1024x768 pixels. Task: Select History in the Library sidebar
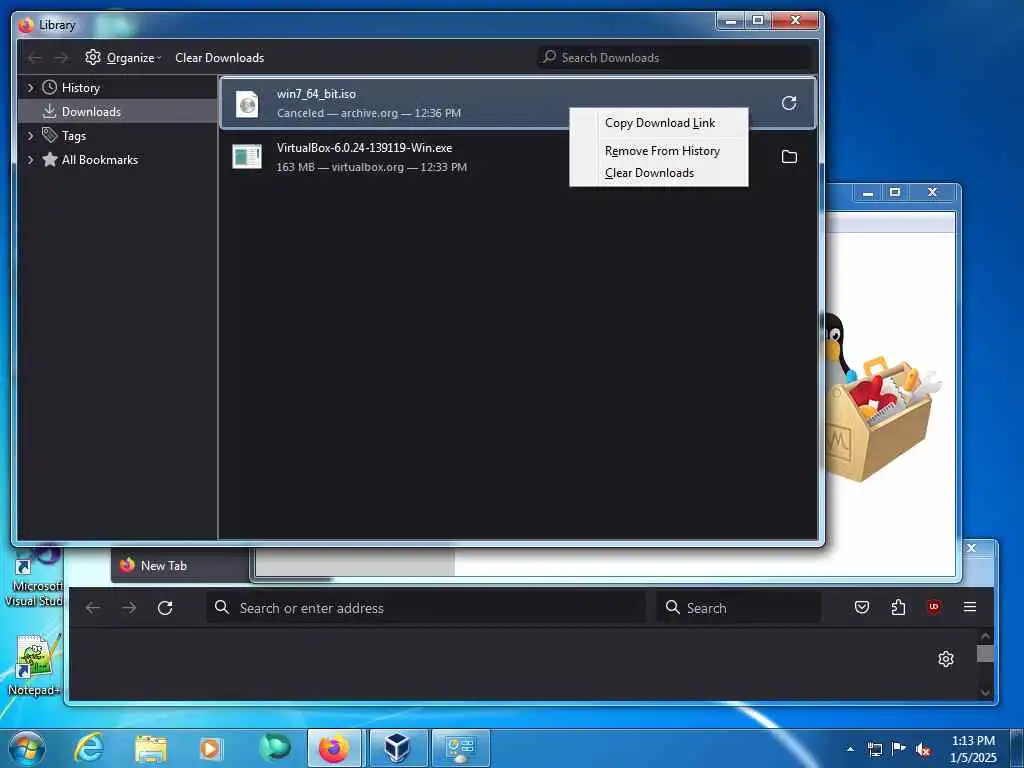80,88
